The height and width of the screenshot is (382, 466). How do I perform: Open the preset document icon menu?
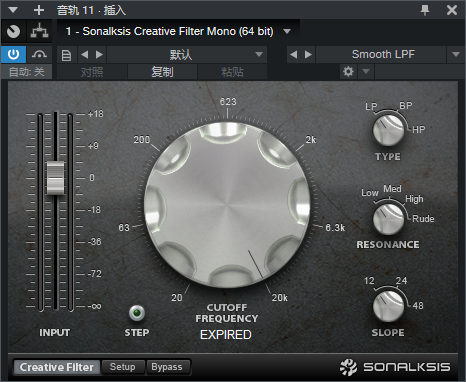coord(66,55)
